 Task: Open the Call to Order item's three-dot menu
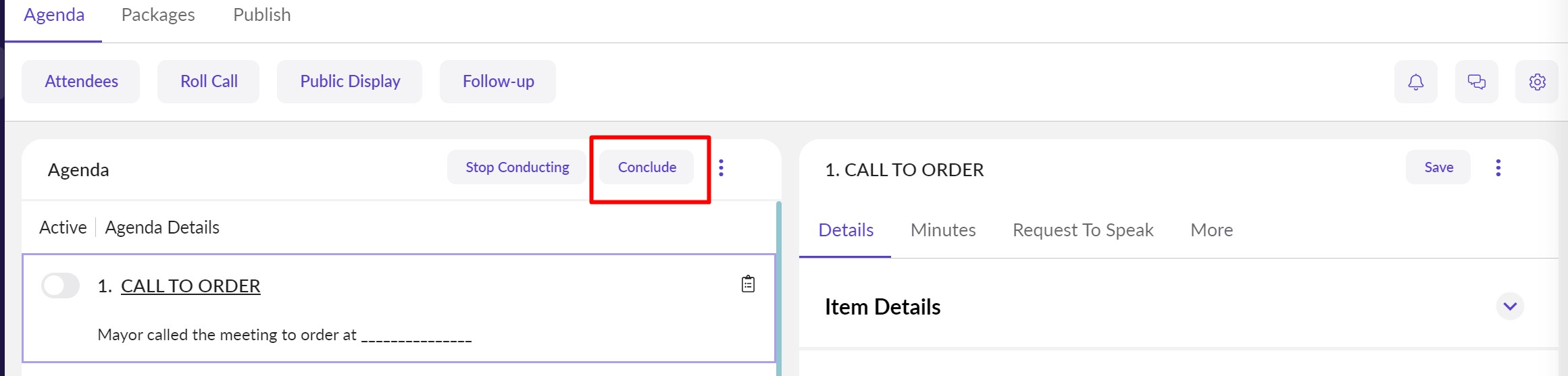[1498, 167]
